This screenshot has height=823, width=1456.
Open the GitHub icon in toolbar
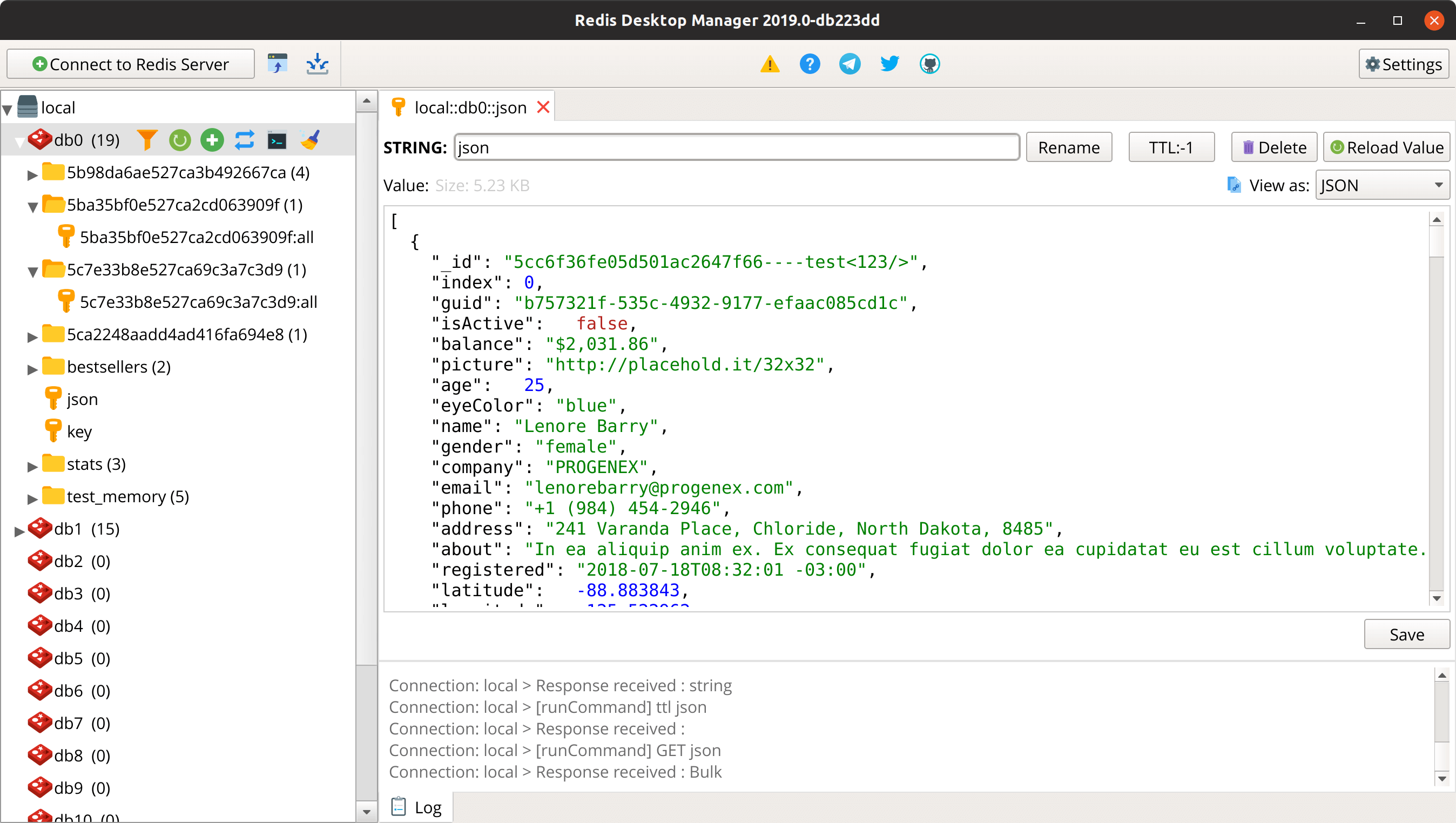(x=930, y=64)
